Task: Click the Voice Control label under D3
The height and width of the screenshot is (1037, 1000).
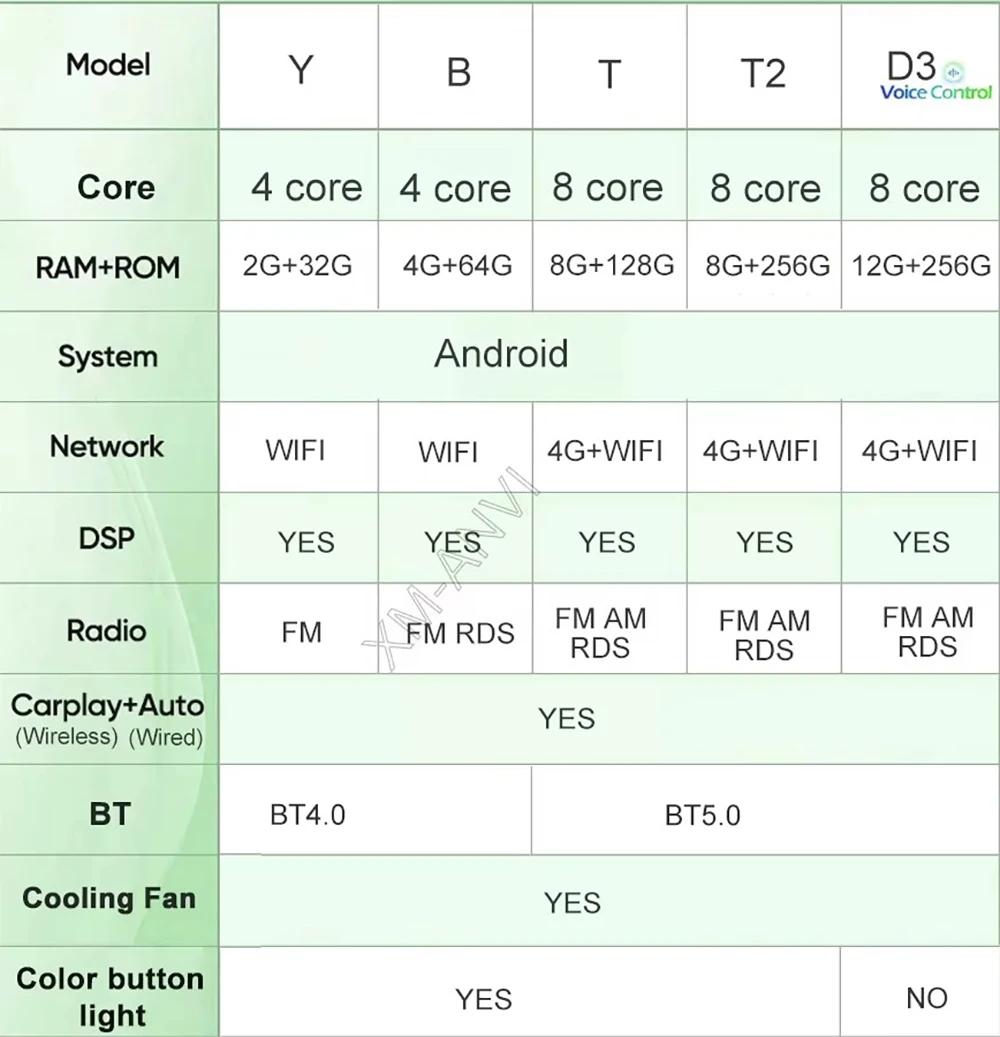Action: point(935,93)
